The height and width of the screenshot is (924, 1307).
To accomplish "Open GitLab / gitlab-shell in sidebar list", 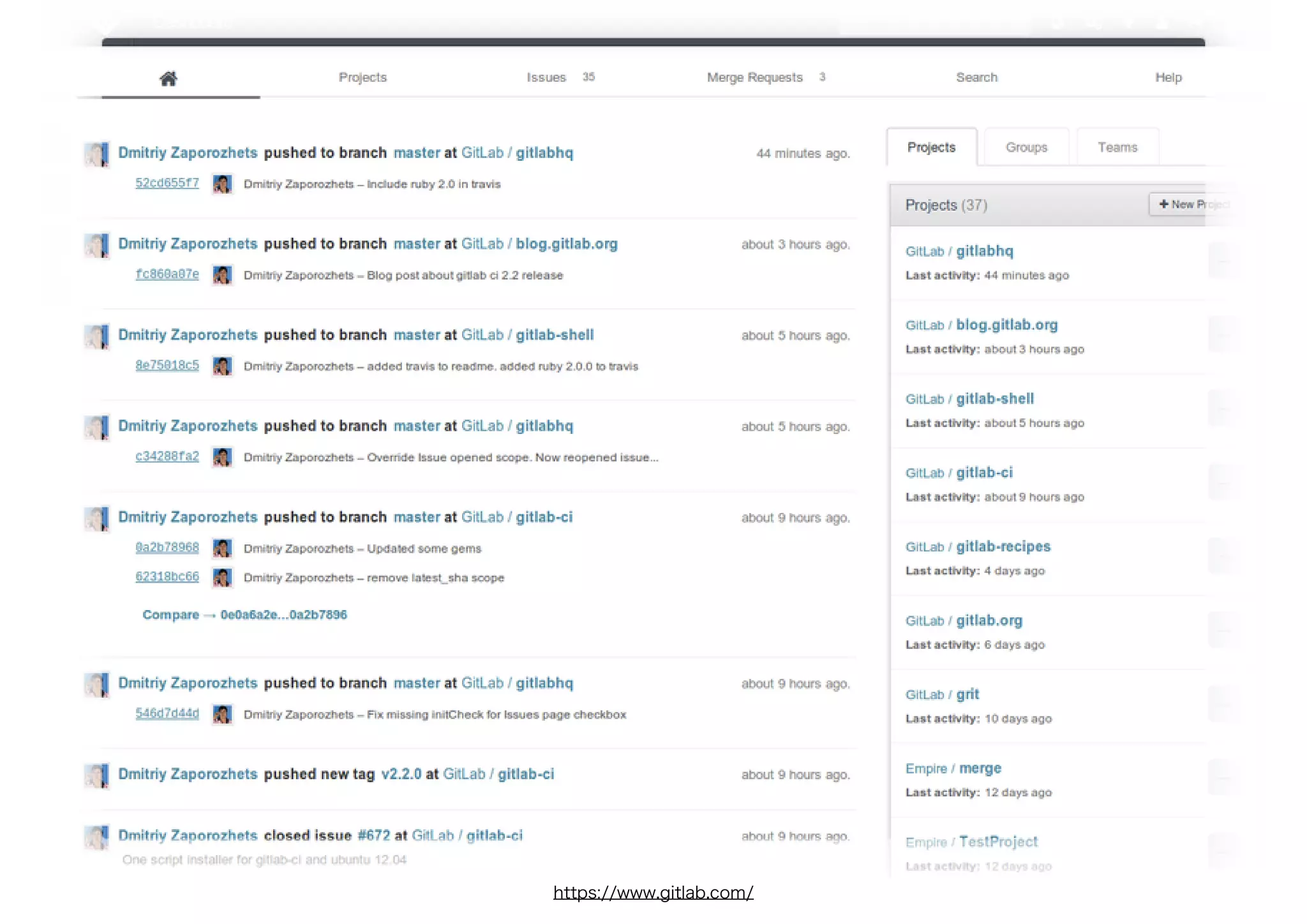I will [969, 399].
